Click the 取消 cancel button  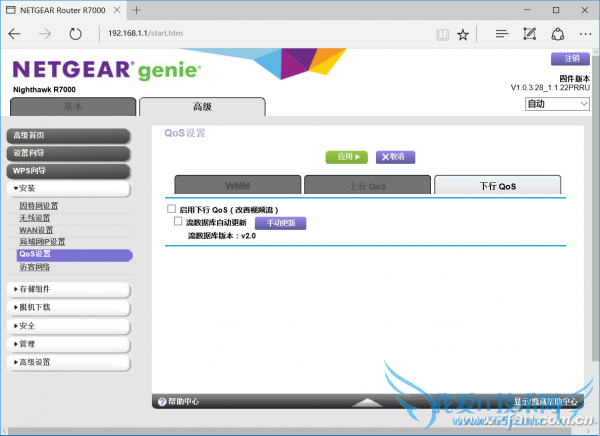pyautogui.click(x=395, y=157)
